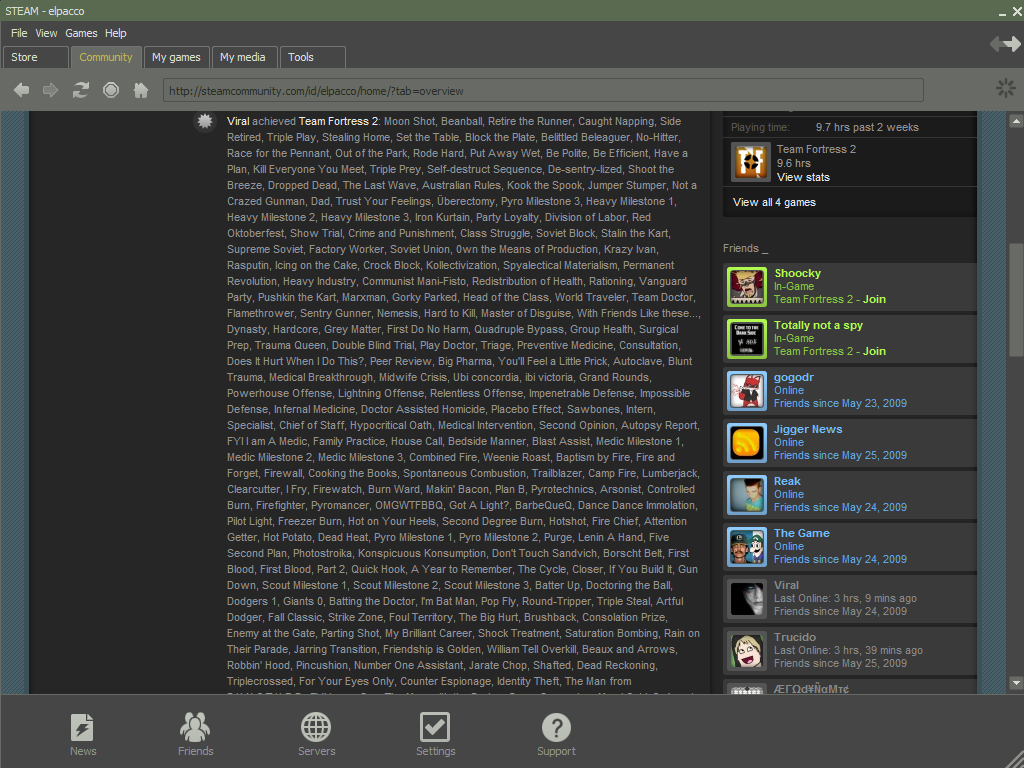Open The Game profile link
This screenshot has height=768, width=1024.
click(801, 533)
